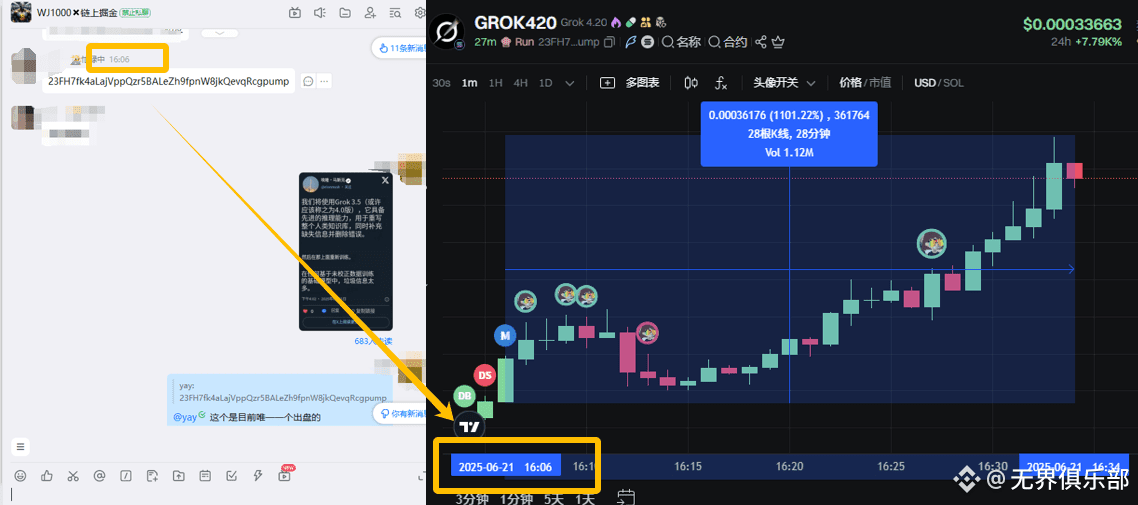This screenshot has width=1138, height=505.
Task: Toggle price/market cap display (价格/市值)
Action: click(865, 83)
